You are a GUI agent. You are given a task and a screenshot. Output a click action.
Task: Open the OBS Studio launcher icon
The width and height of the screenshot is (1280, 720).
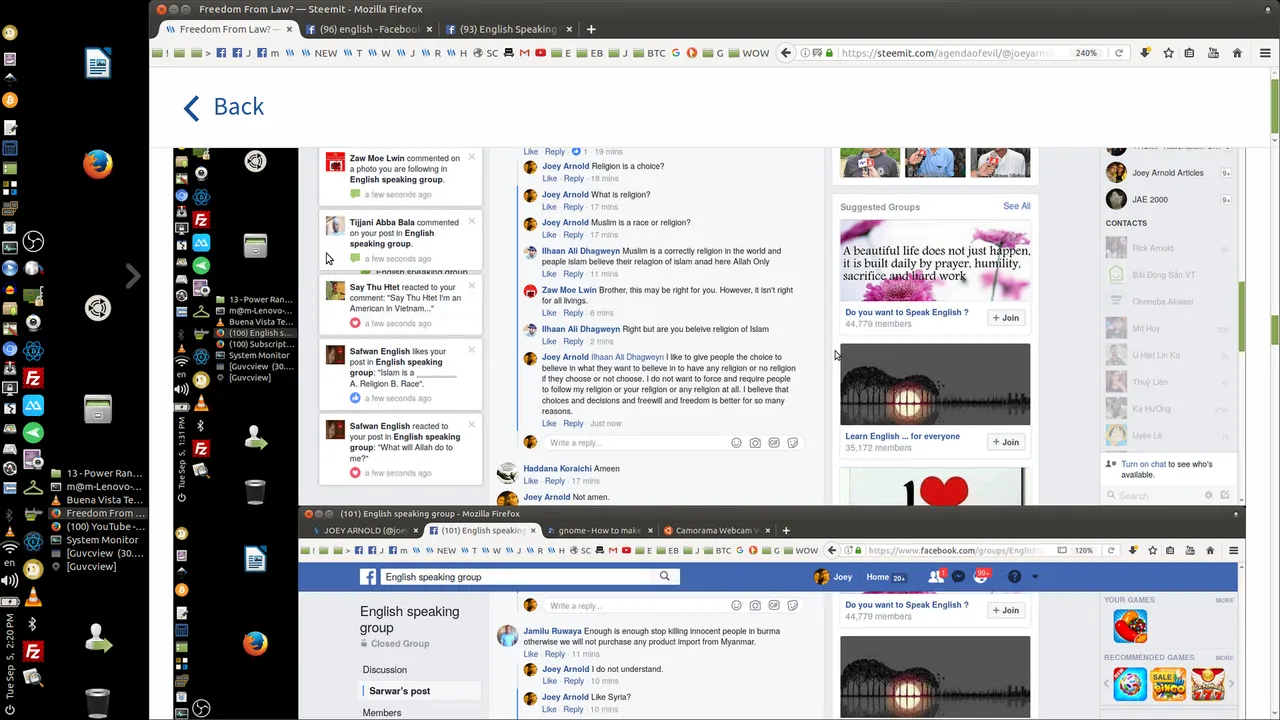pyautogui.click(x=33, y=242)
